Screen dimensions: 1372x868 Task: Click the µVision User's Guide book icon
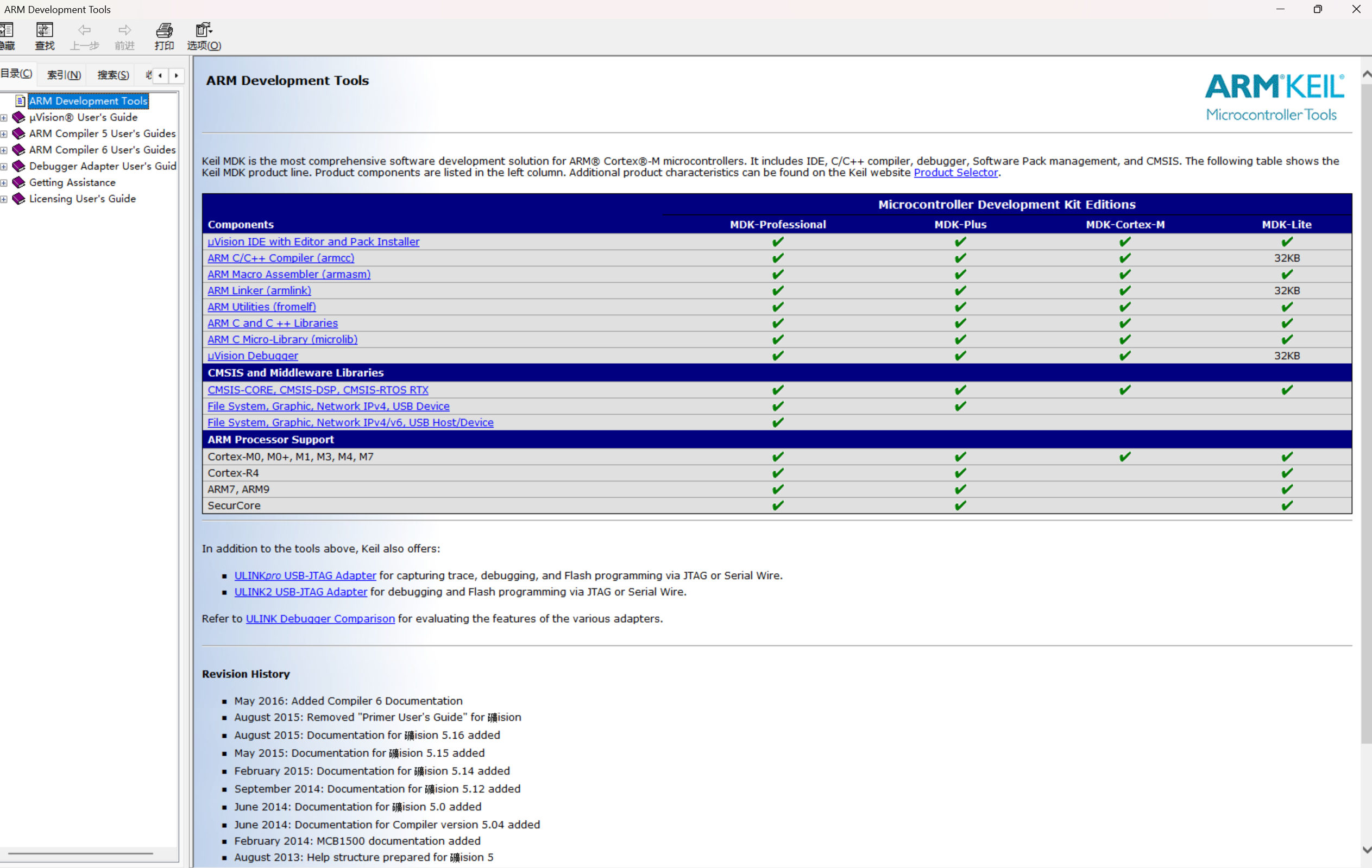(x=19, y=117)
